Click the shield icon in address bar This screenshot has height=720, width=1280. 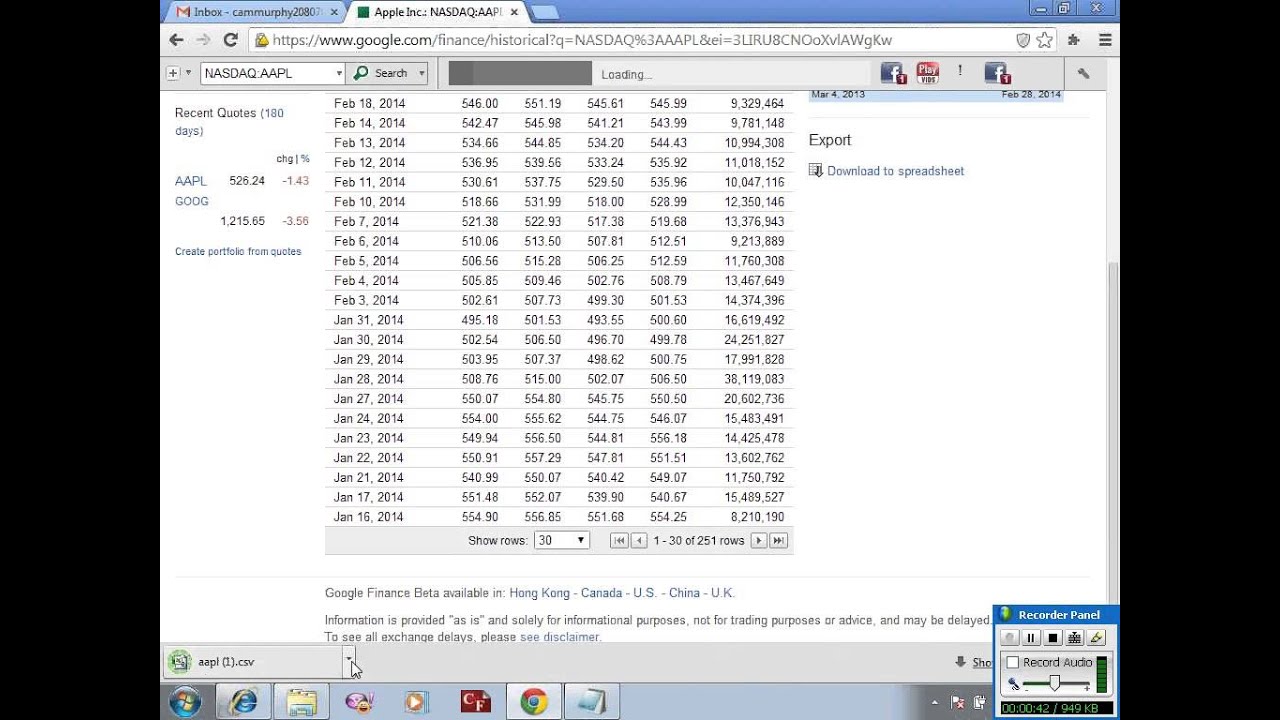click(x=1023, y=40)
